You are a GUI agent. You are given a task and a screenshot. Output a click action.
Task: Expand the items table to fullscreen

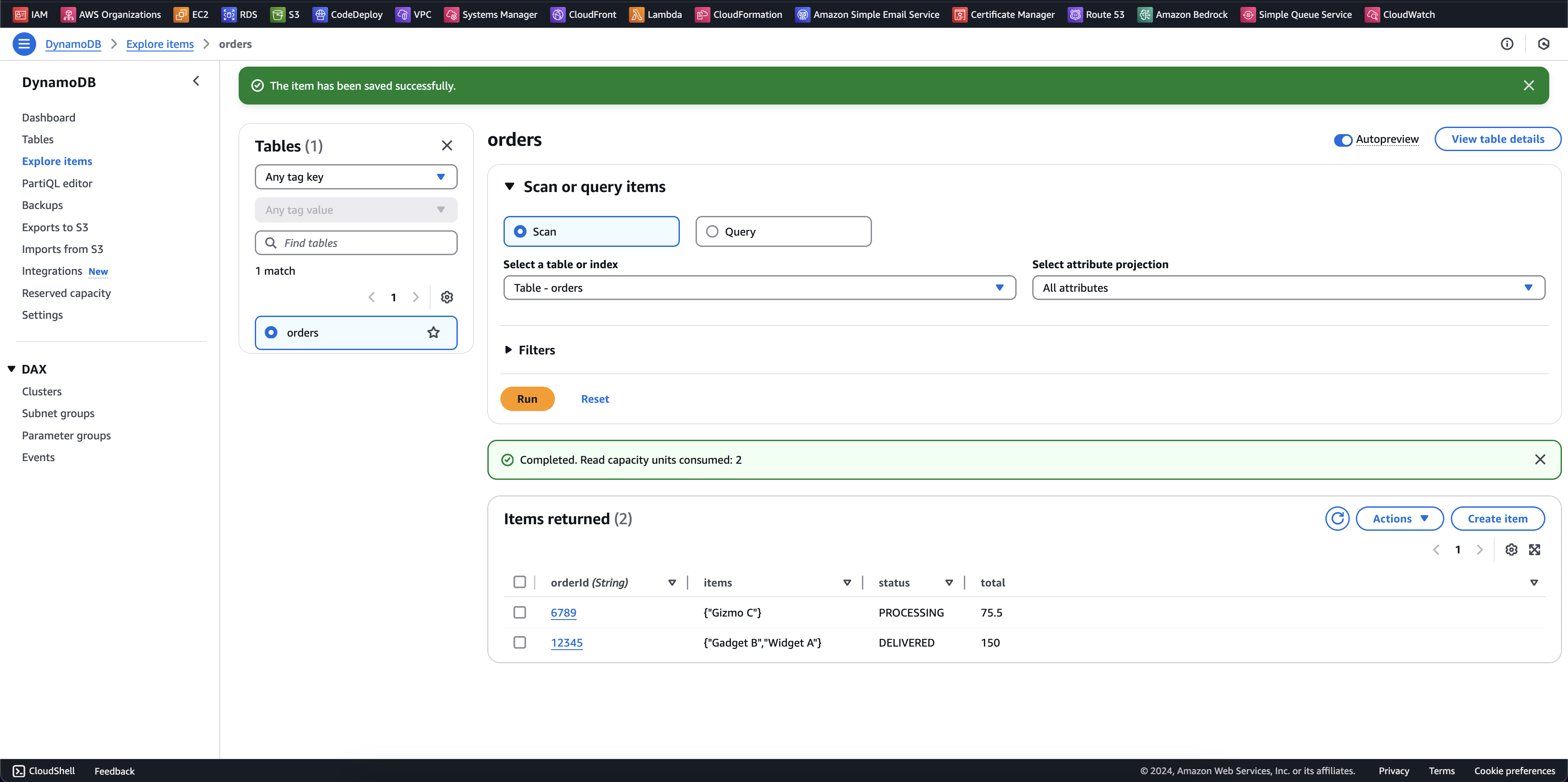(x=1534, y=549)
